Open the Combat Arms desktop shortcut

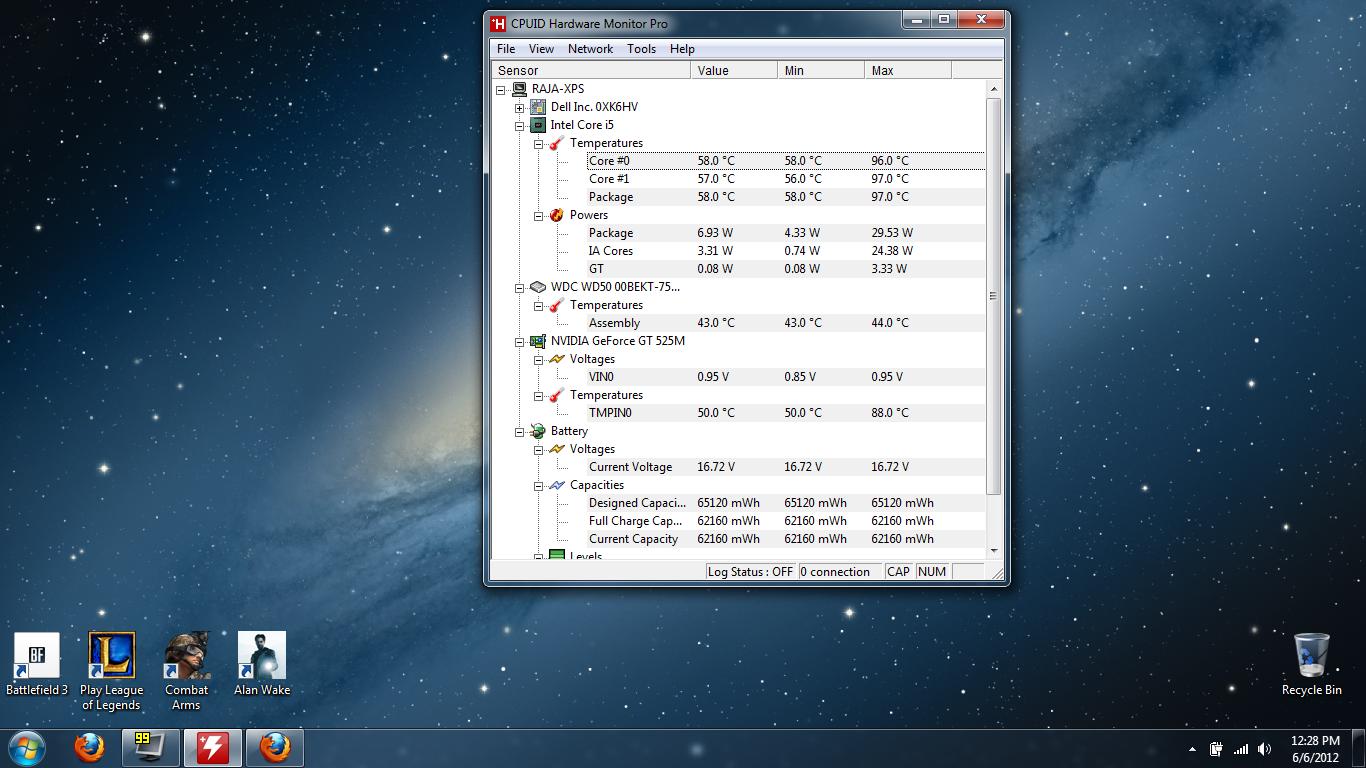[x=186, y=671]
